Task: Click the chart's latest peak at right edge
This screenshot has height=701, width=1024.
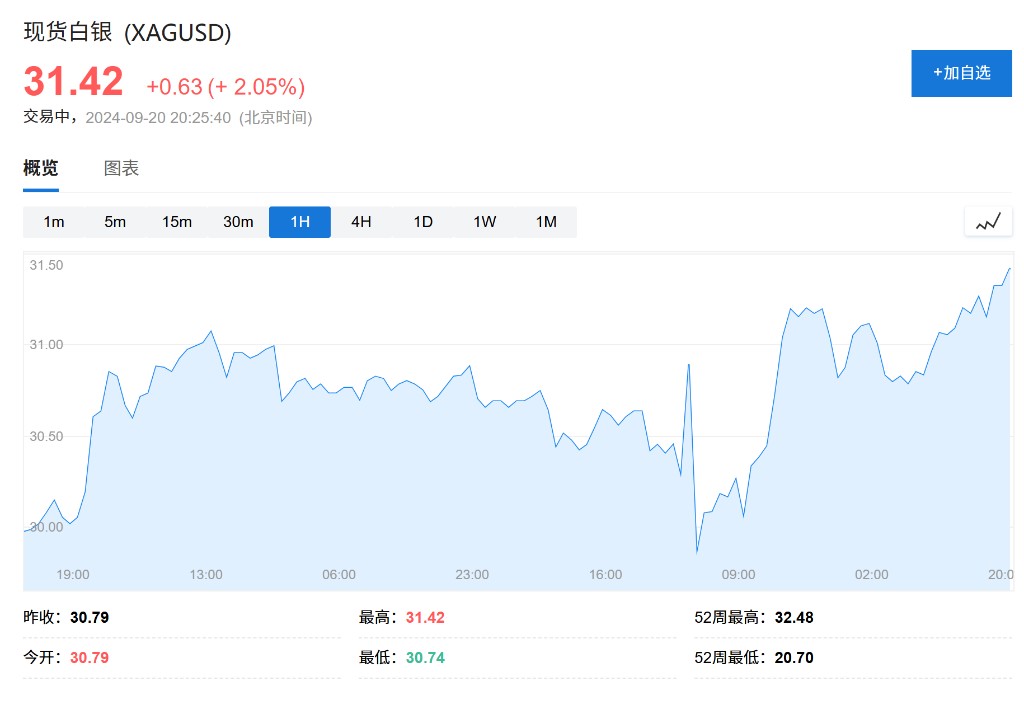Action: (1009, 269)
